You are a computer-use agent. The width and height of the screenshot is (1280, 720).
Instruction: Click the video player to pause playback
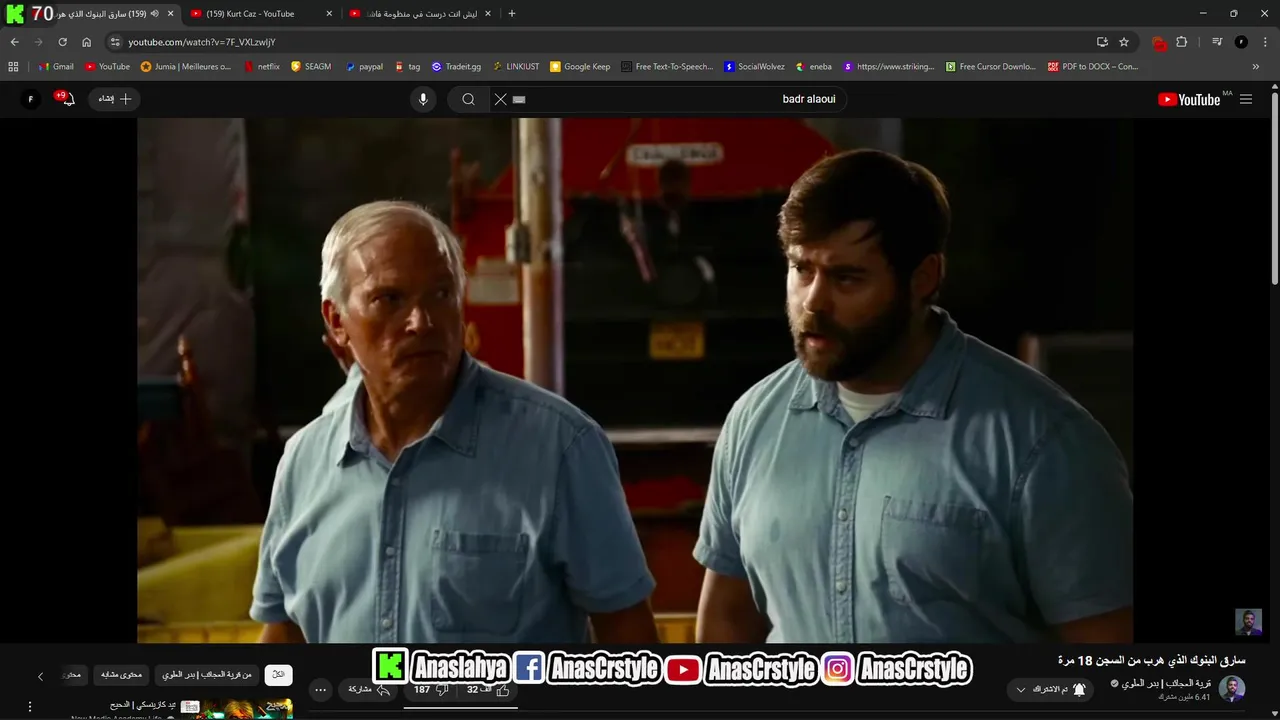click(x=635, y=380)
